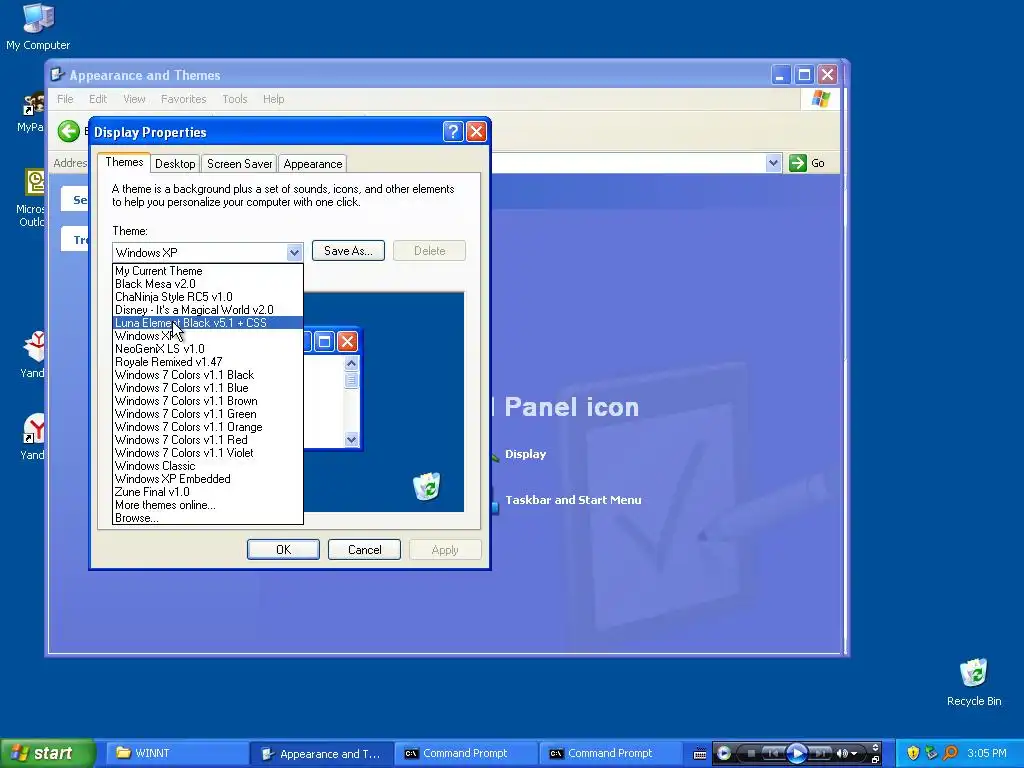Open Edit menu in Appearance and Themes window

tap(98, 99)
